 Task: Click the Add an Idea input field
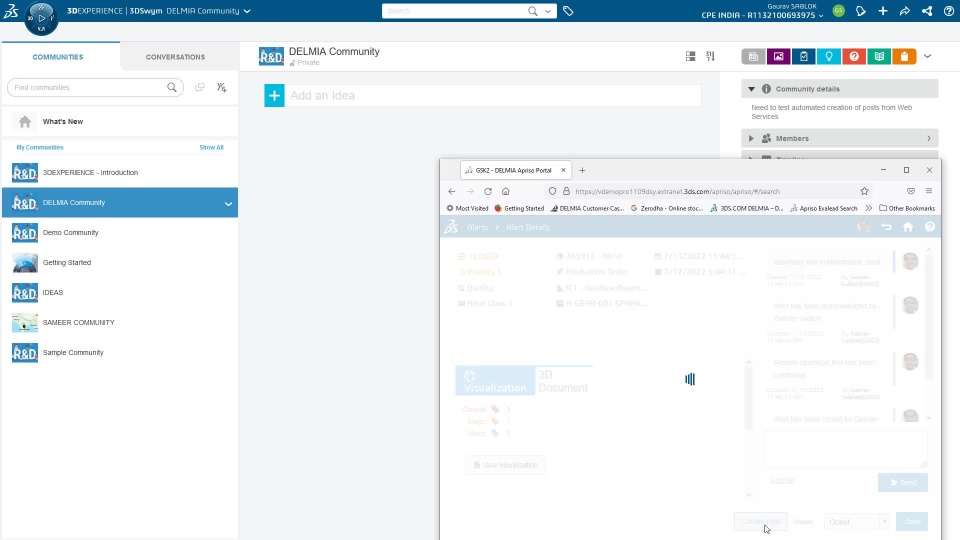493,96
